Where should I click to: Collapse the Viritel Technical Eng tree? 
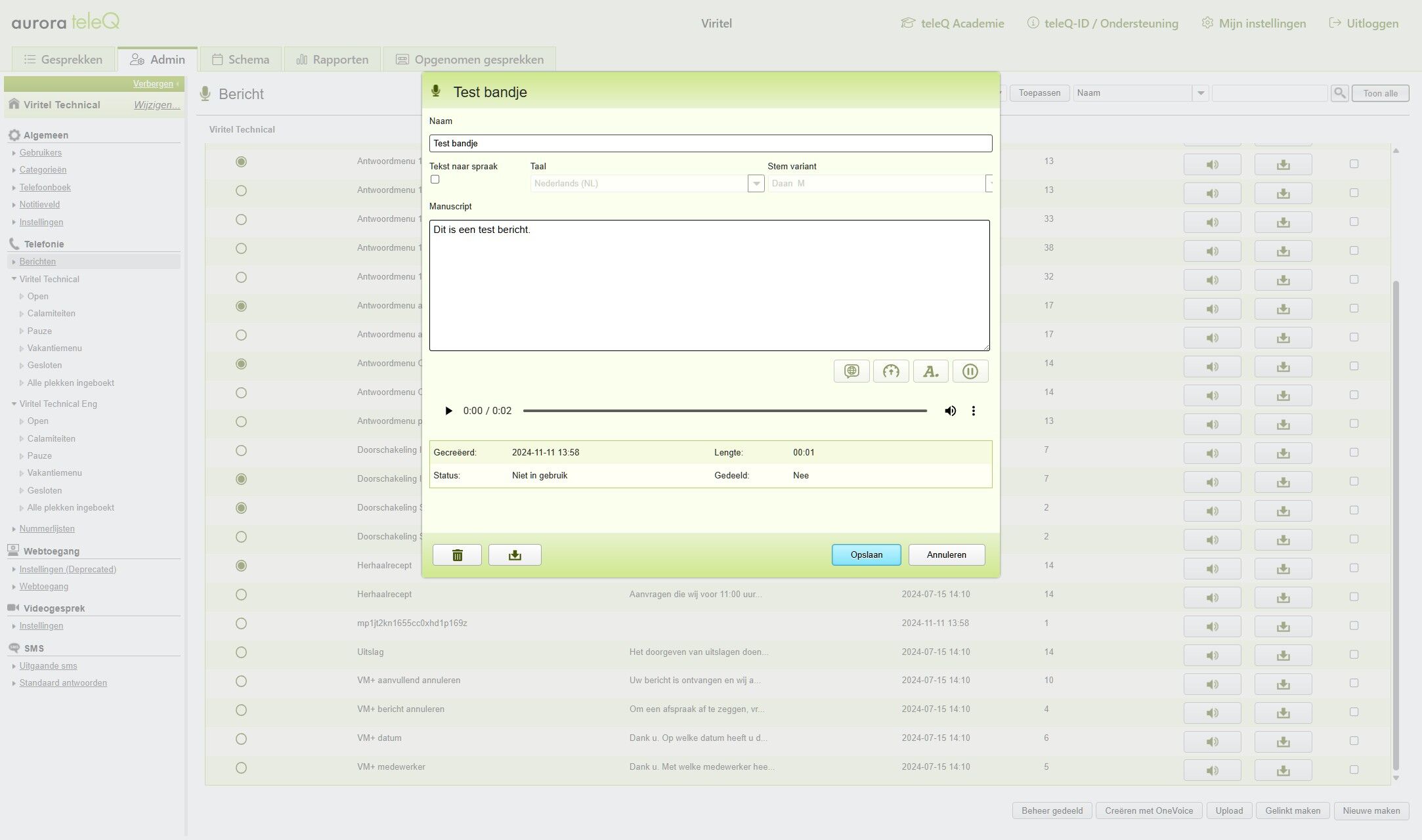14,404
